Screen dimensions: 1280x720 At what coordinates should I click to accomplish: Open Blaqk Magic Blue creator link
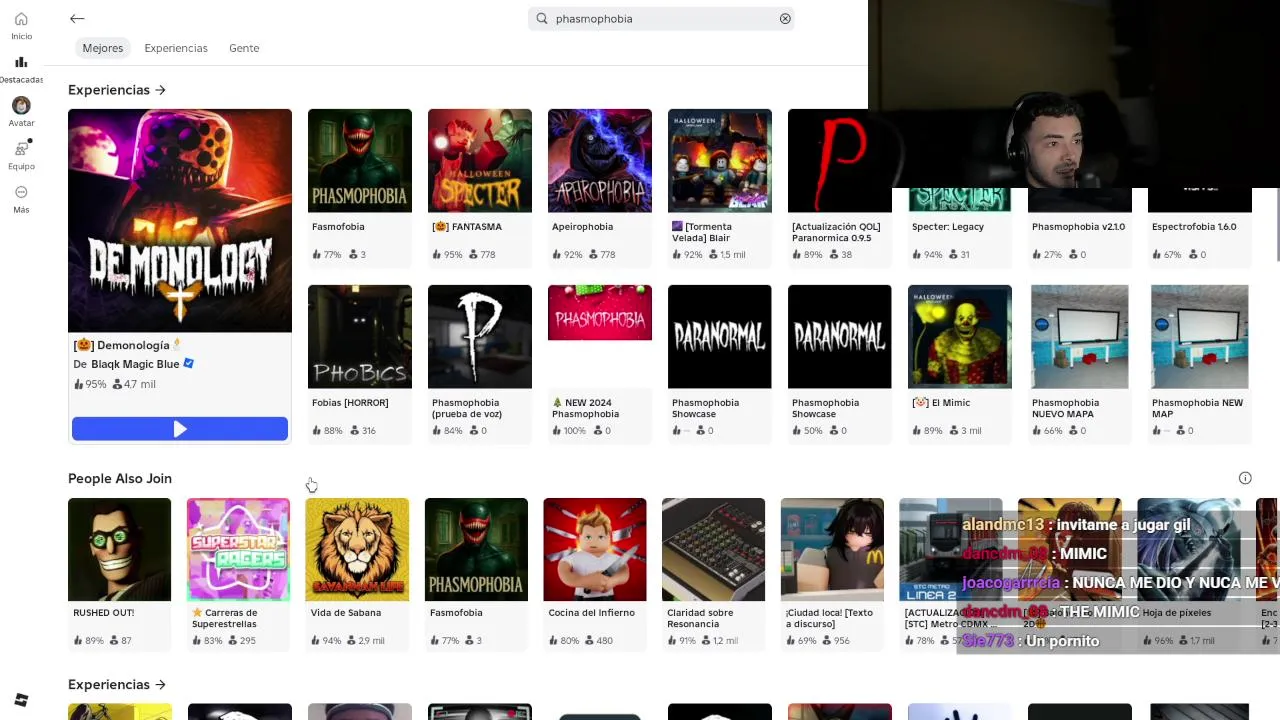coord(135,364)
